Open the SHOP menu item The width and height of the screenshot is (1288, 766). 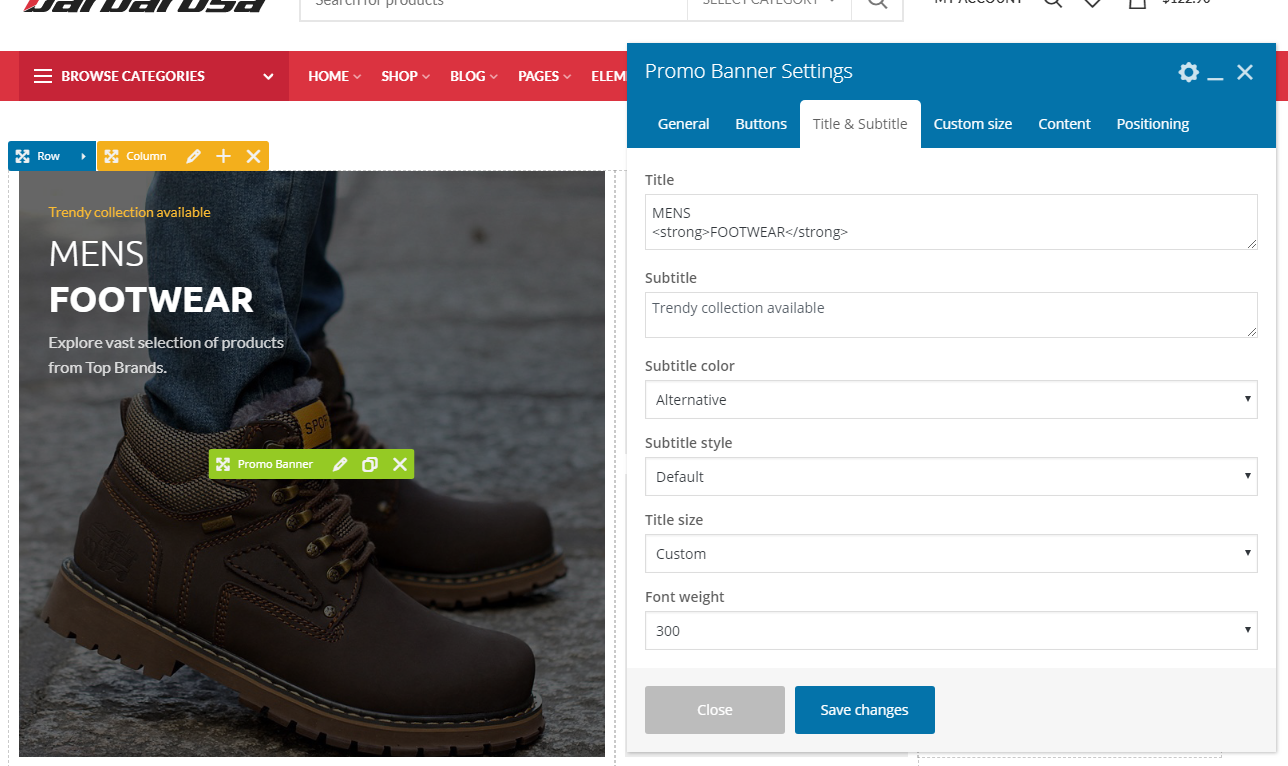tap(405, 76)
